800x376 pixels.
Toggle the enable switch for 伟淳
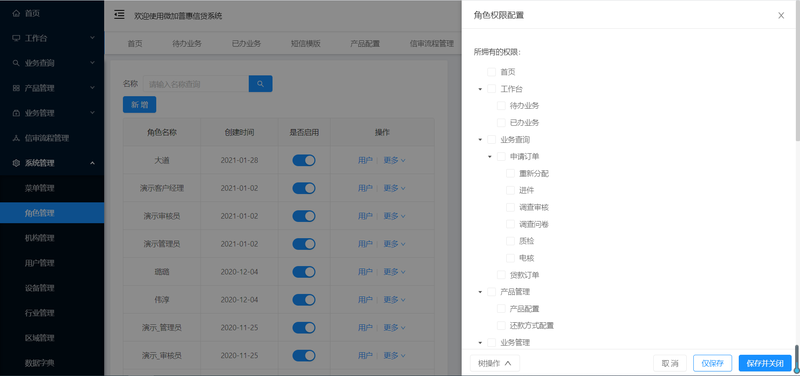[304, 299]
